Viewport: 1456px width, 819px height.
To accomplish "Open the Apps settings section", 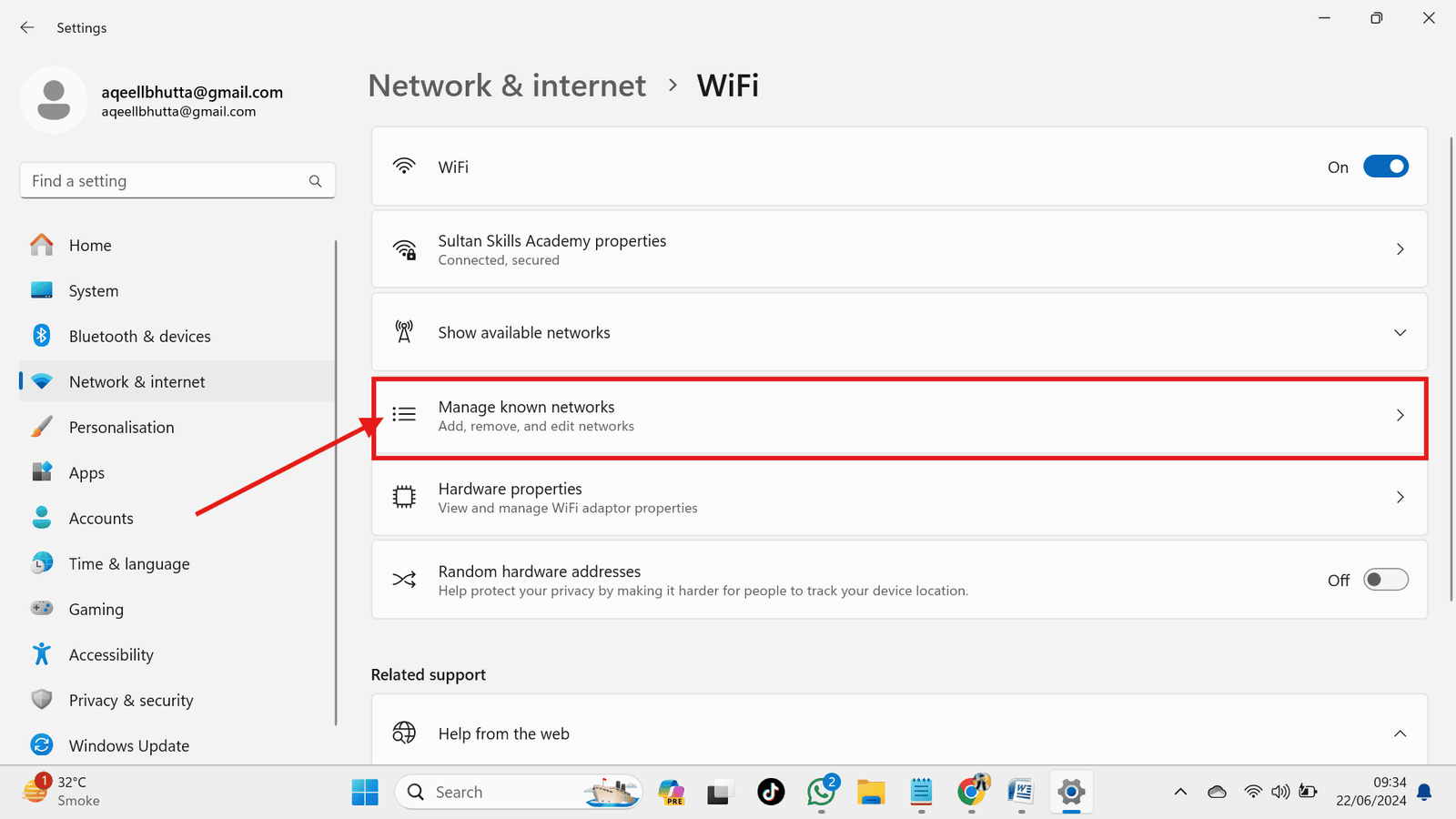I will tap(86, 472).
